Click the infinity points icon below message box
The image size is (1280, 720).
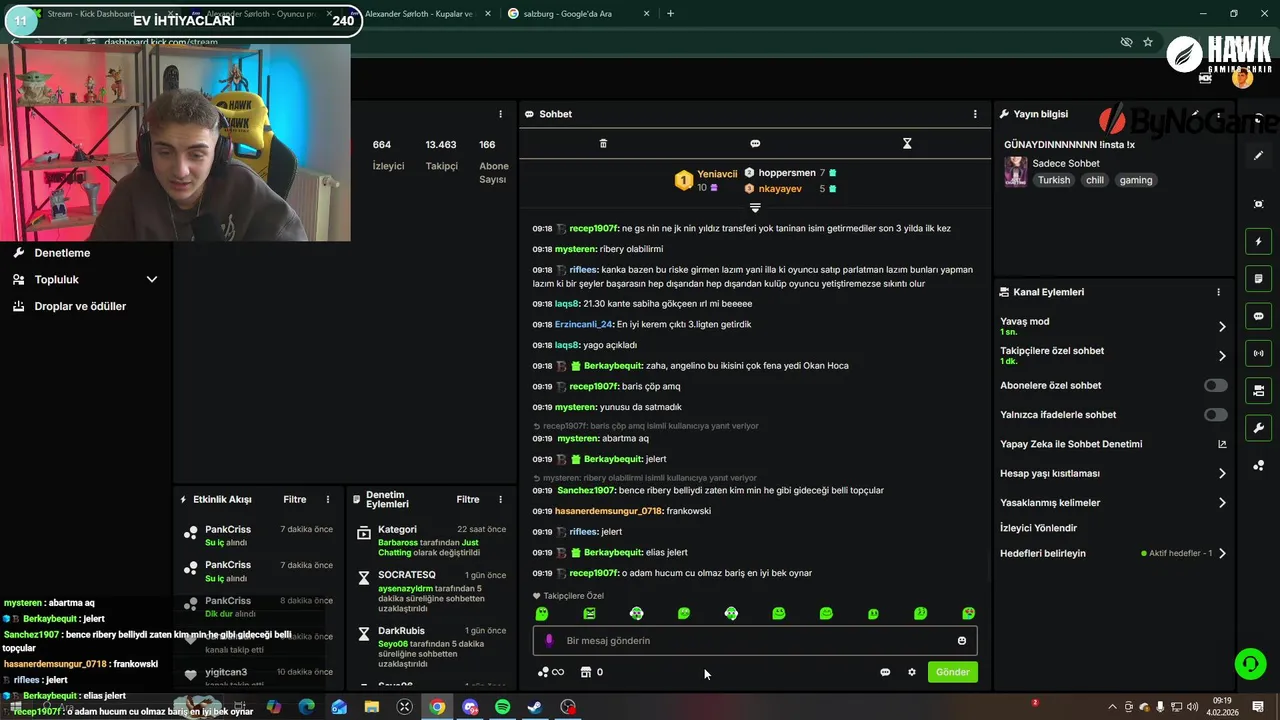tap(551, 672)
